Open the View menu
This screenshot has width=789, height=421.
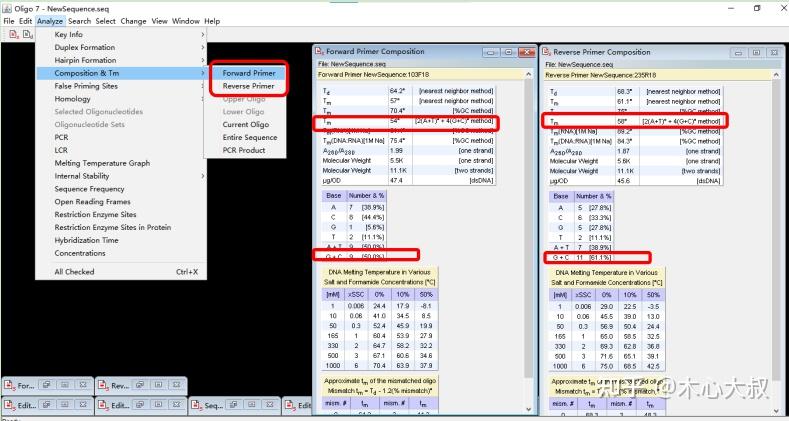tap(160, 21)
